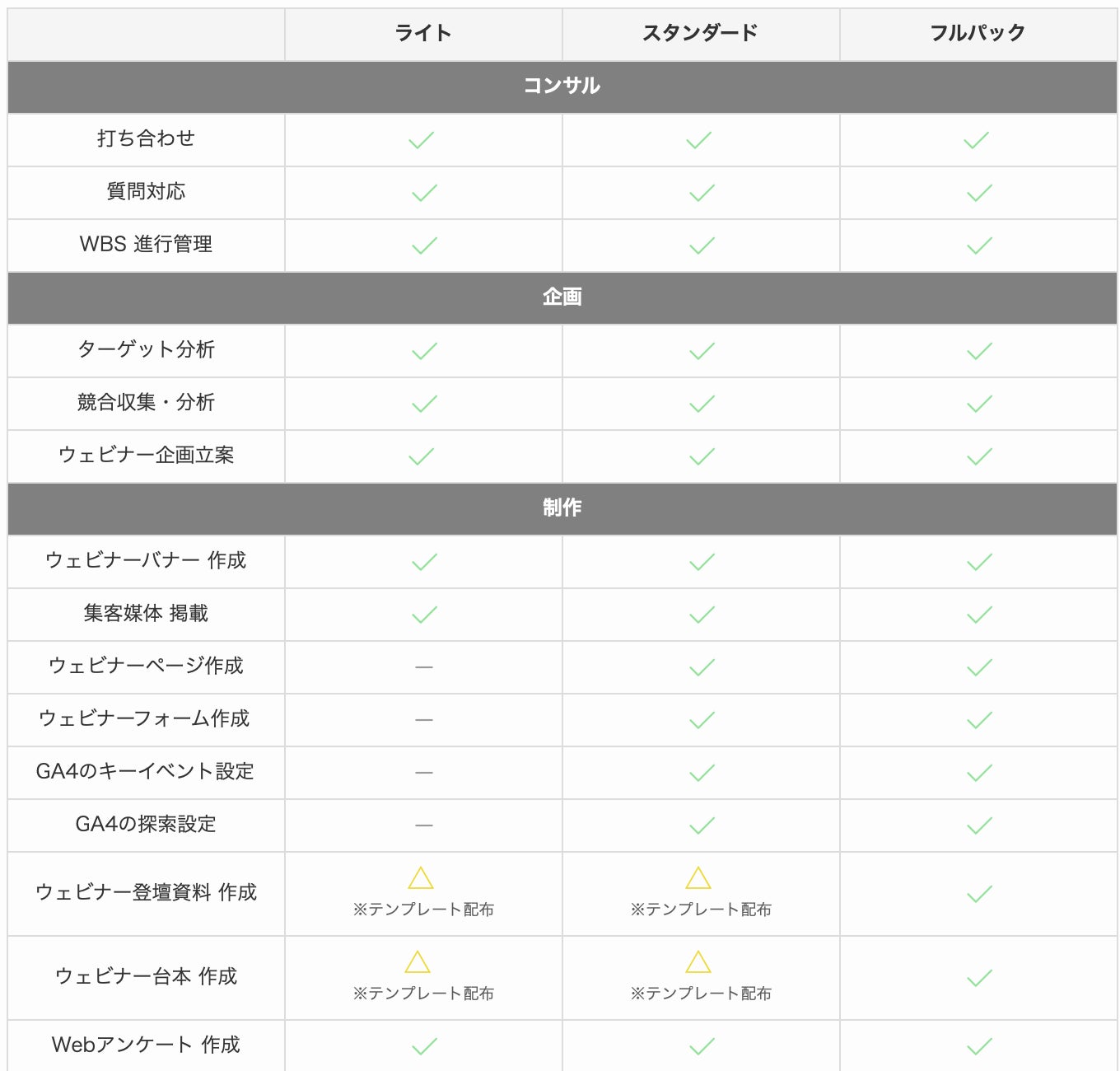Click the スタンダード checkmark for GA4の探索設定

pos(702,825)
